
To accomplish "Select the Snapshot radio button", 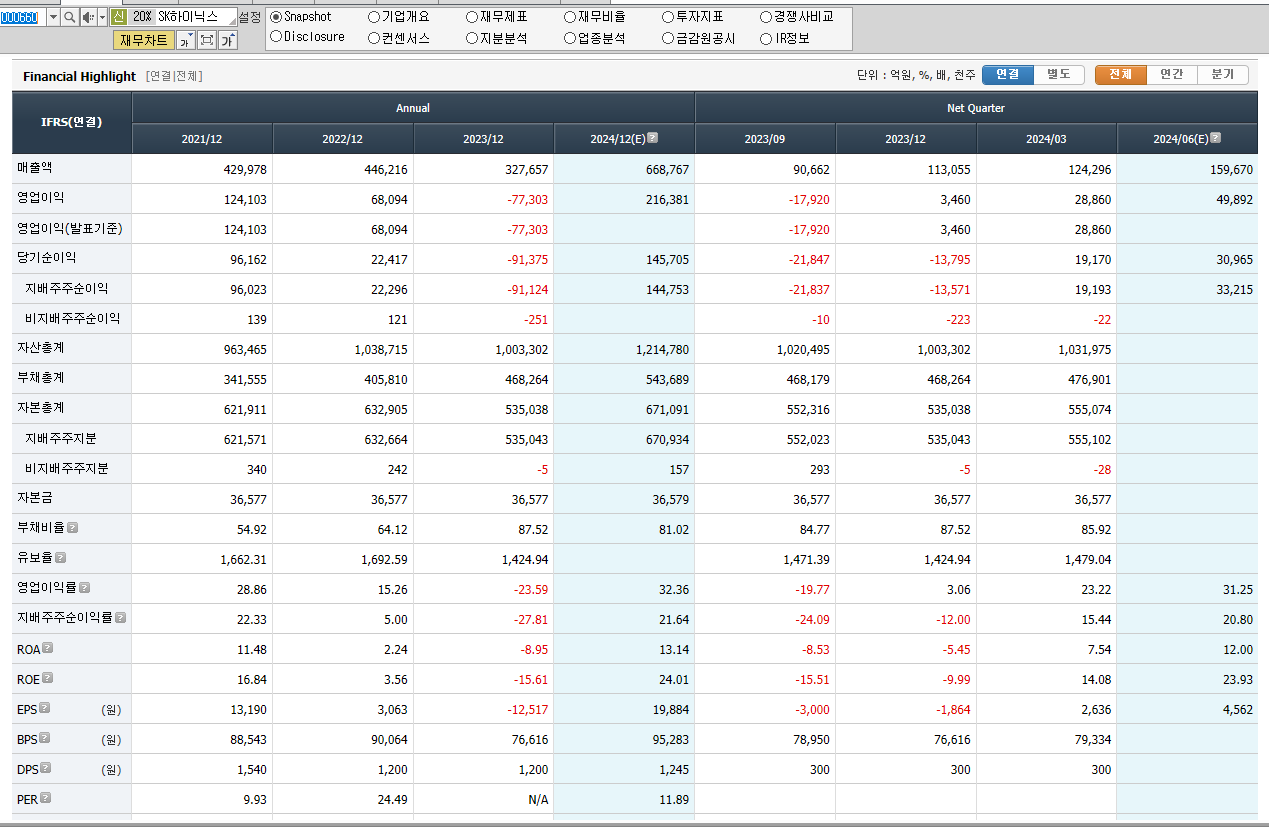I will (x=276, y=17).
